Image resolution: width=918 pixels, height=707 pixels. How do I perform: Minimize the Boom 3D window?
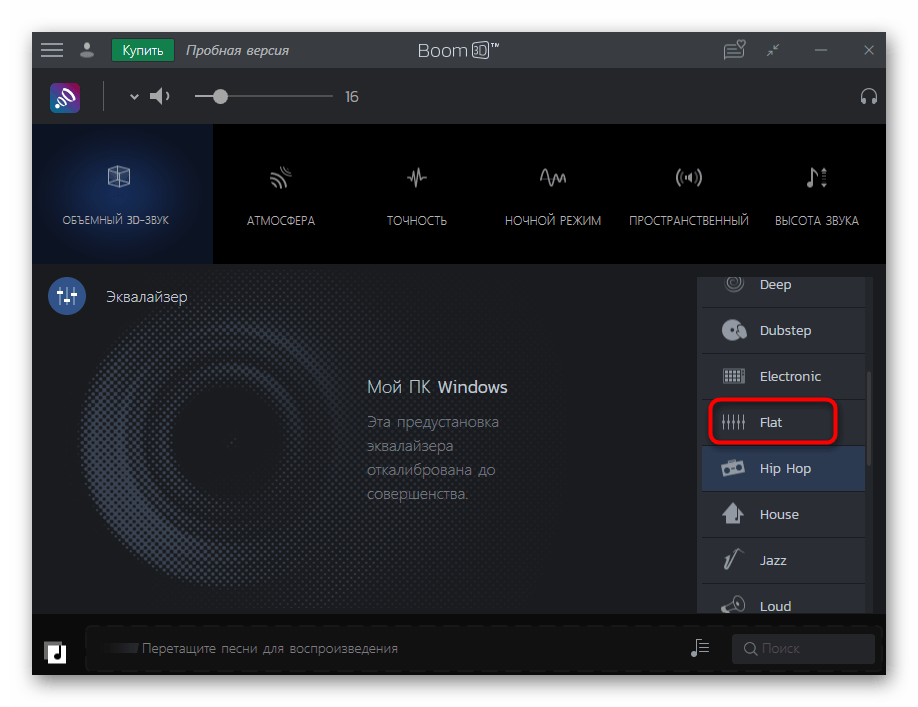click(x=821, y=50)
